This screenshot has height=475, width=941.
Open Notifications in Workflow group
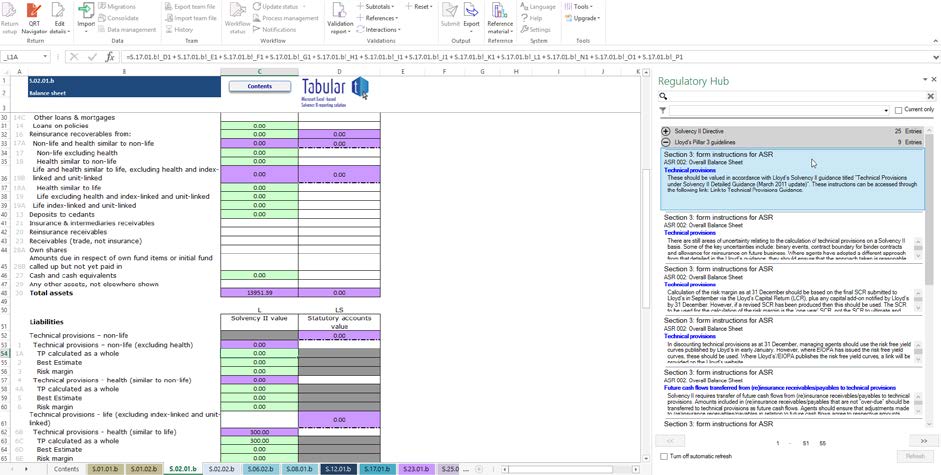point(274,29)
